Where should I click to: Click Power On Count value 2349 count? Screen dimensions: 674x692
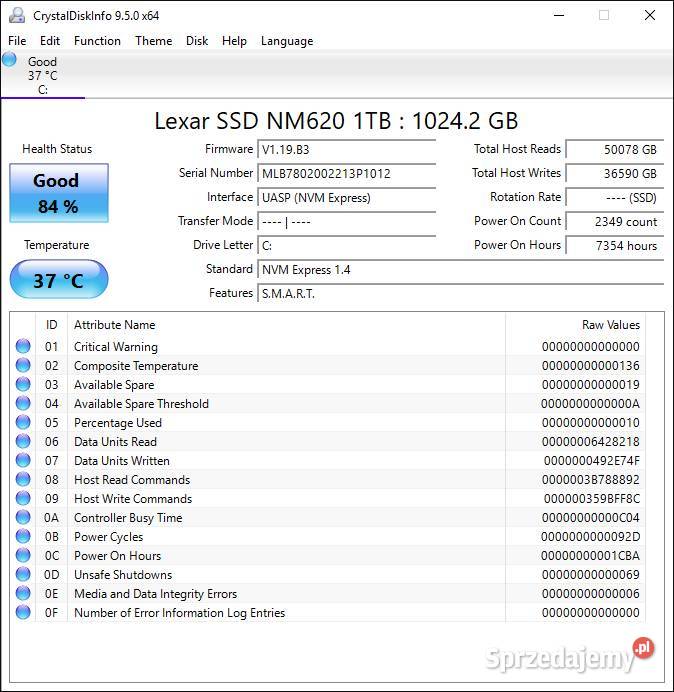tap(614, 222)
